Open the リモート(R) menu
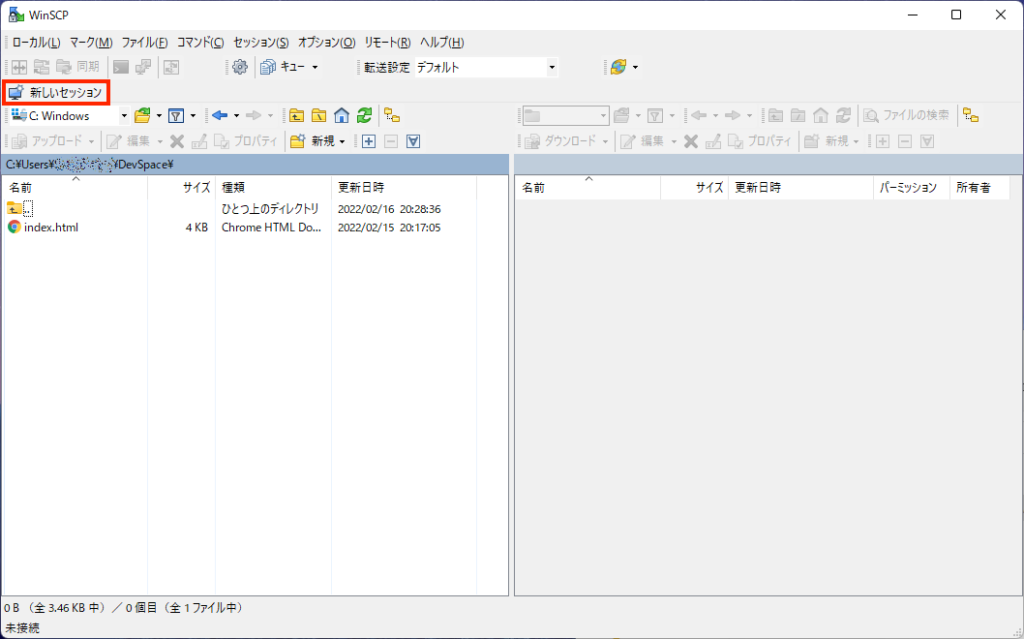The width and height of the screenshot is (1024, 639). 388,42
